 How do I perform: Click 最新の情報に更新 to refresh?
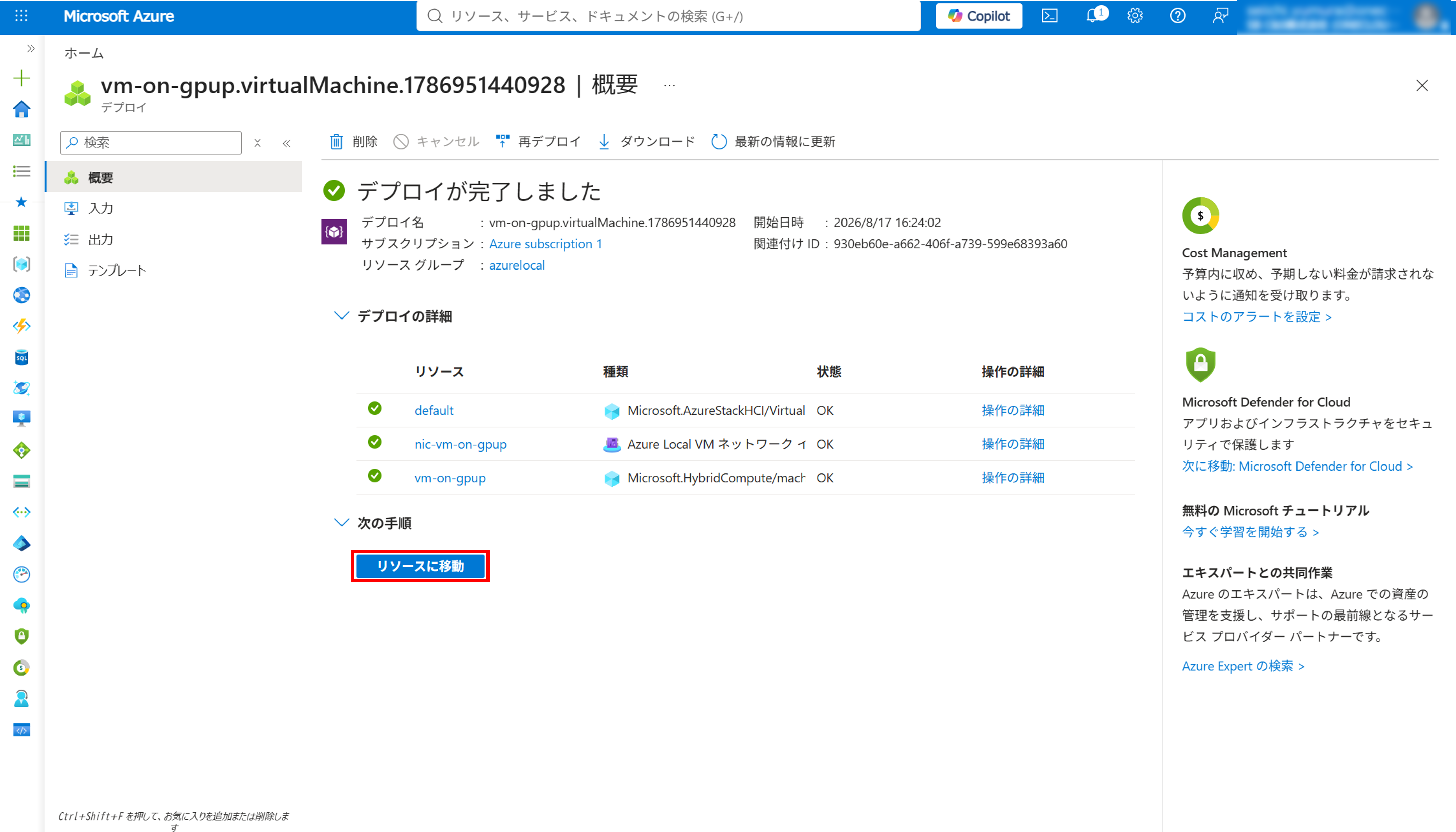point(773,141)
